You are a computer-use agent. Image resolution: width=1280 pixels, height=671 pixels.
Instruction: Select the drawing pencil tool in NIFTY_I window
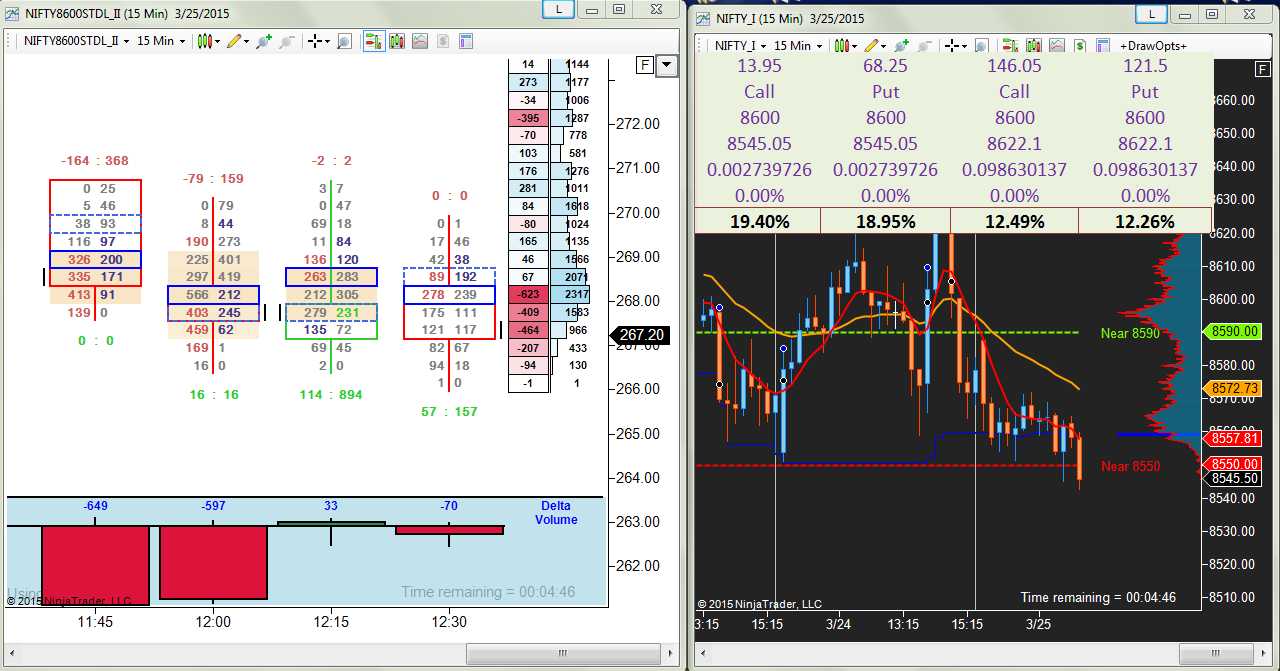872,45
